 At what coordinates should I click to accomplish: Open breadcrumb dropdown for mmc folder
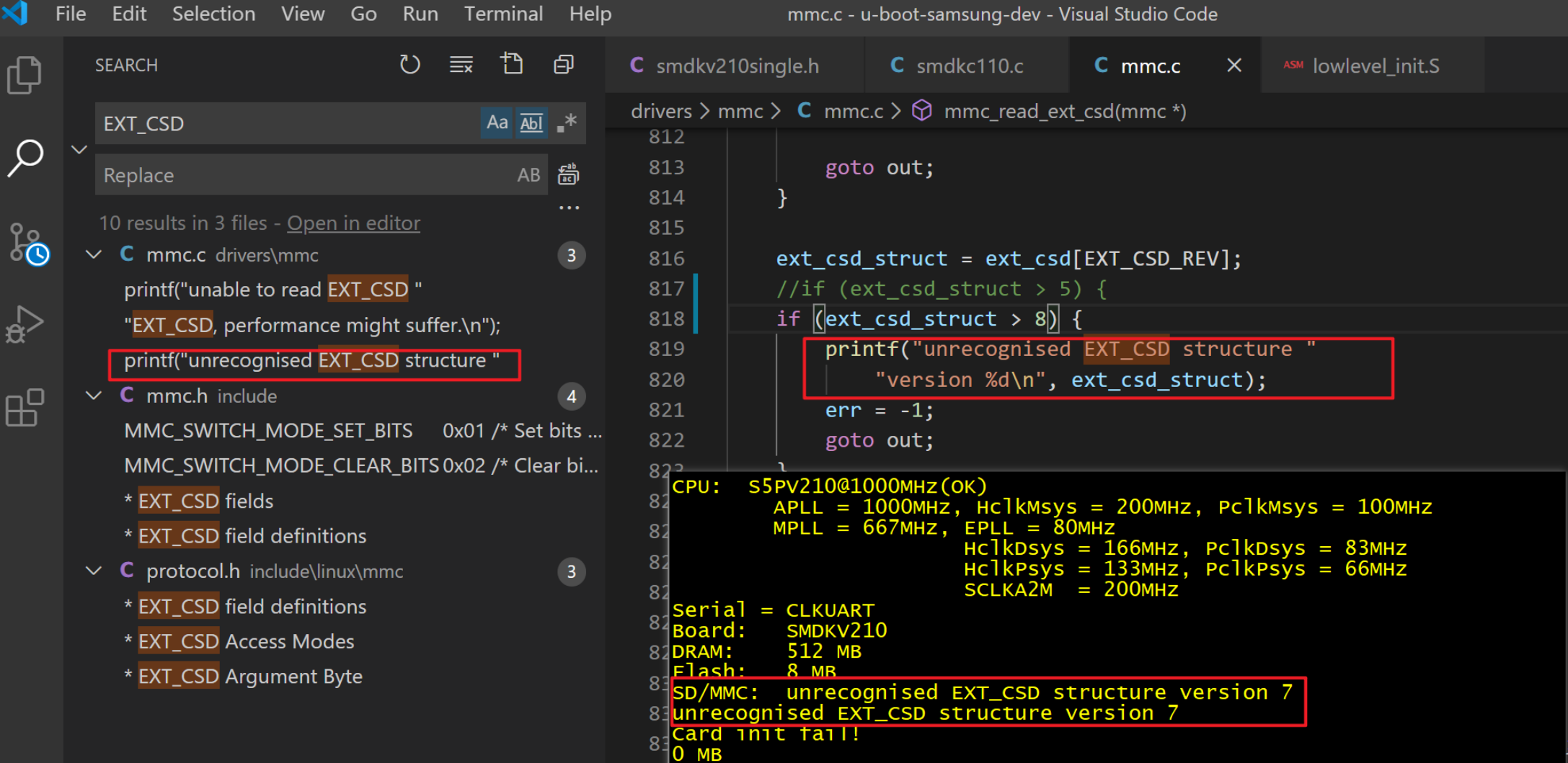pyautogui.click(x=740, y=111)
